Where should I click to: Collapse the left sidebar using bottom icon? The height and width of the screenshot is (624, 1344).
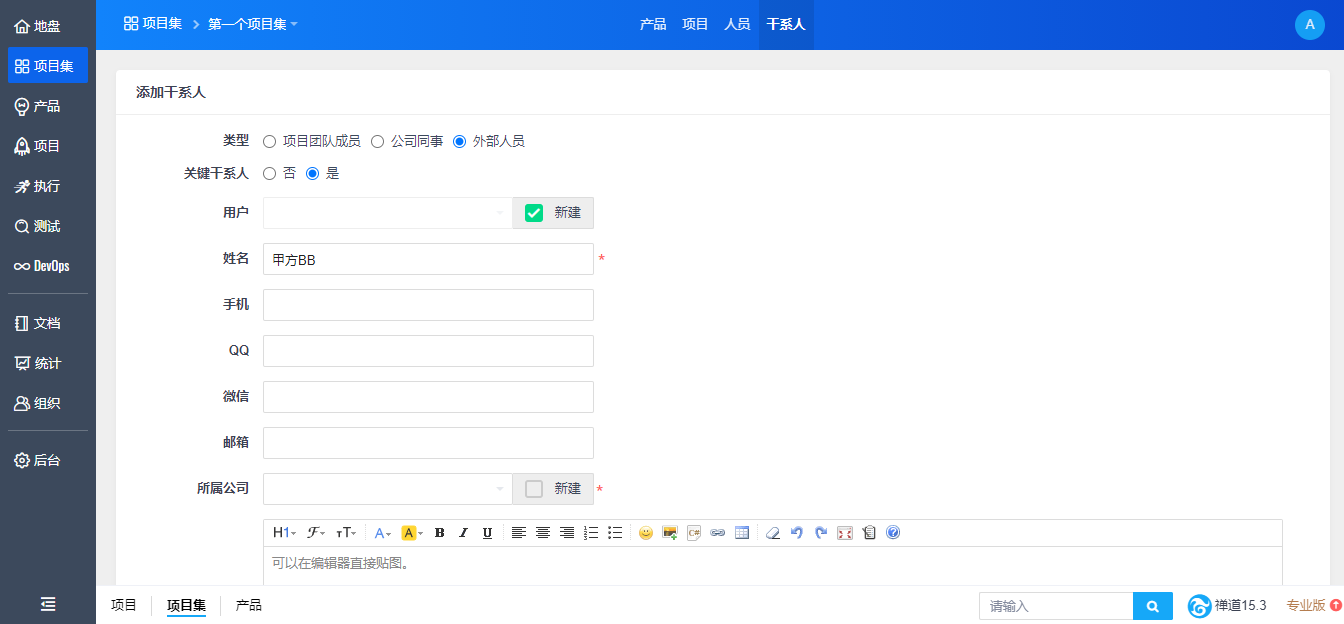point(48,604)
